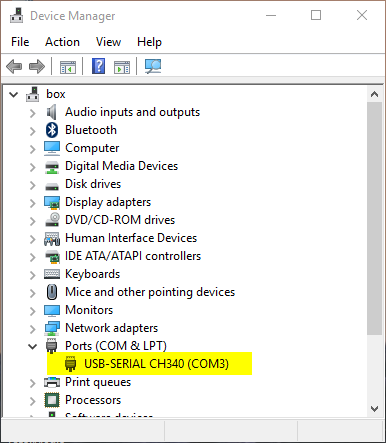Click the Display adapters icon
386x443 pixels.
52,203
